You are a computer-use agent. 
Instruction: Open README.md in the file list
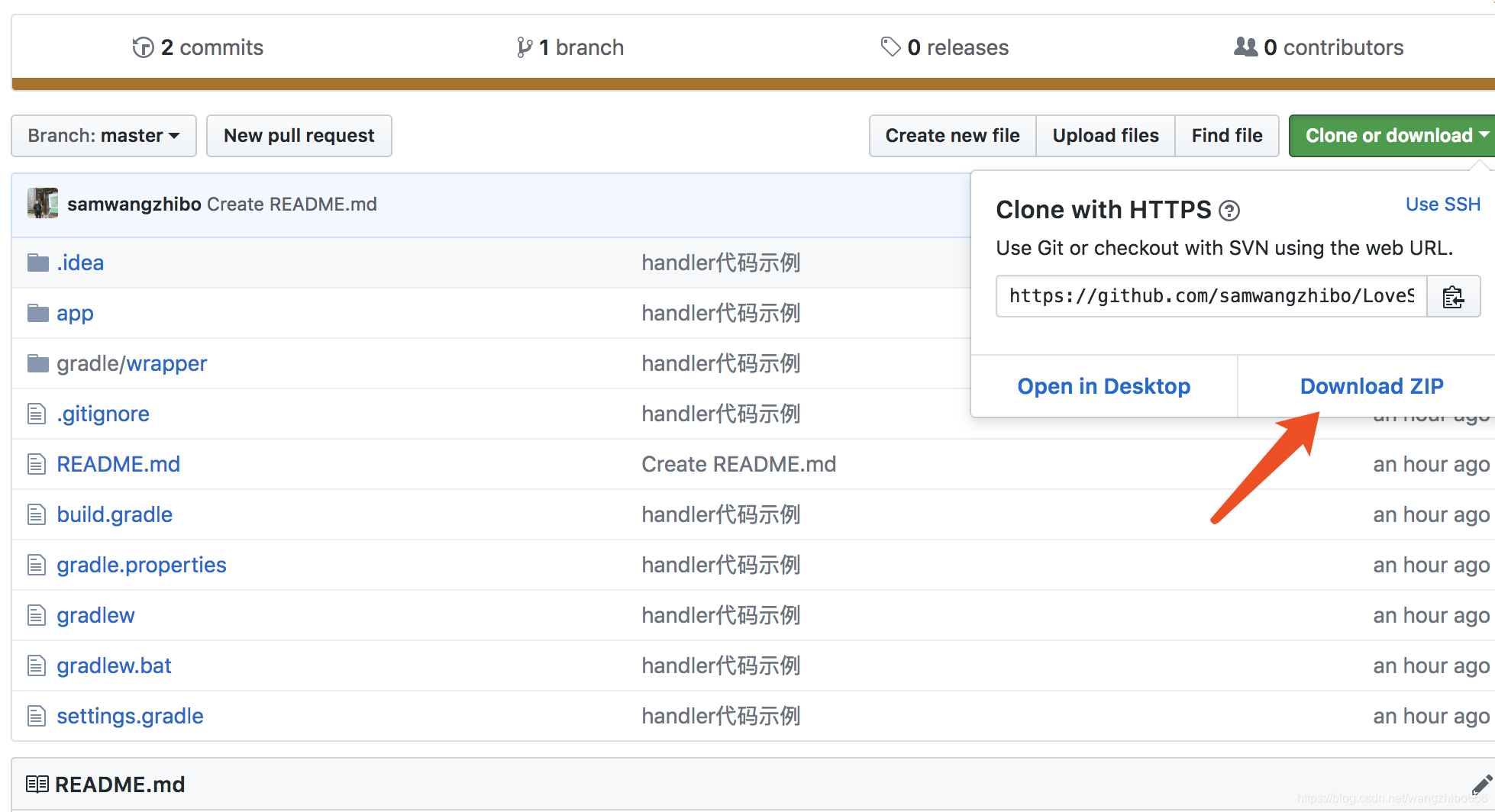[118, 464]
